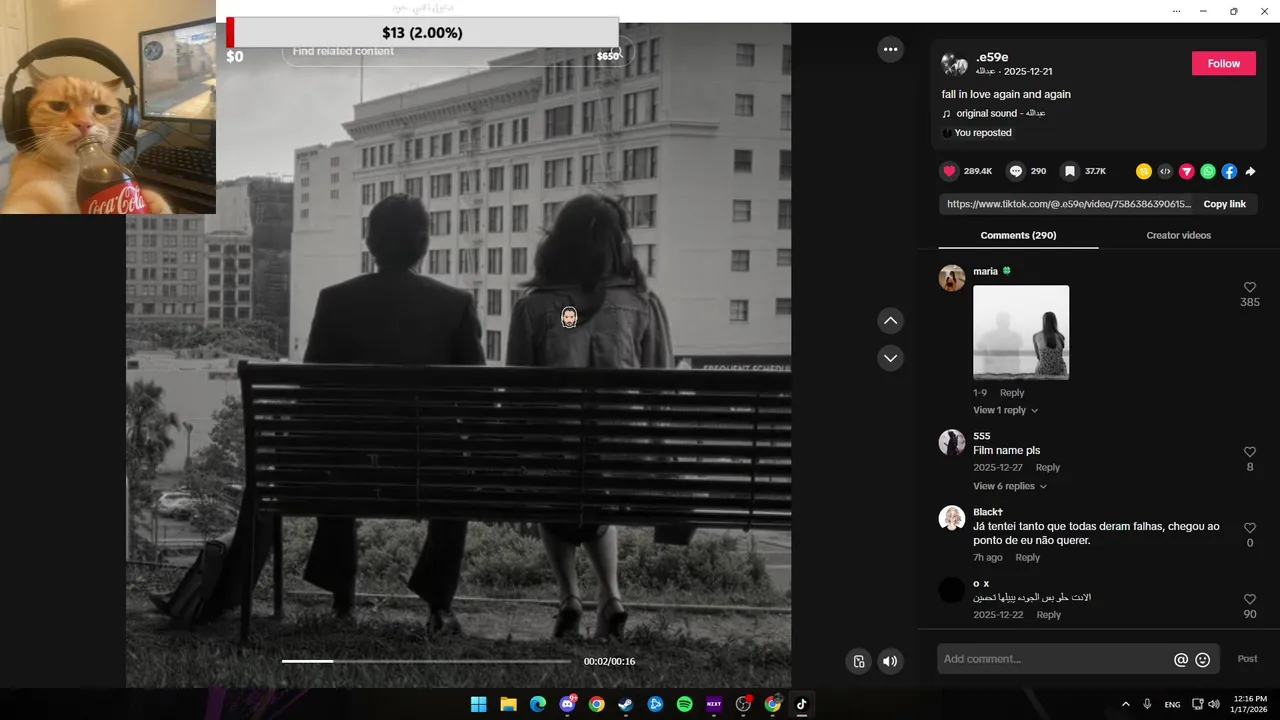
Task: Share the video to WhatsApp
Action: pos(1208,171)
